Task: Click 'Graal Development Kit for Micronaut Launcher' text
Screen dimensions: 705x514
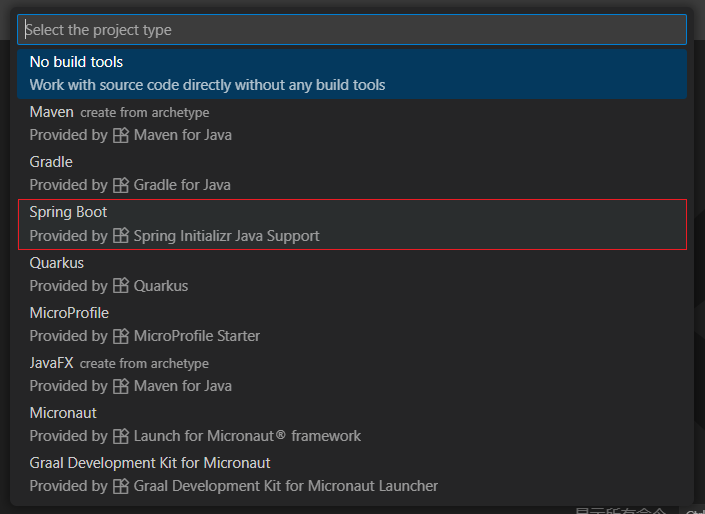Action: click(x=286, y=486)
